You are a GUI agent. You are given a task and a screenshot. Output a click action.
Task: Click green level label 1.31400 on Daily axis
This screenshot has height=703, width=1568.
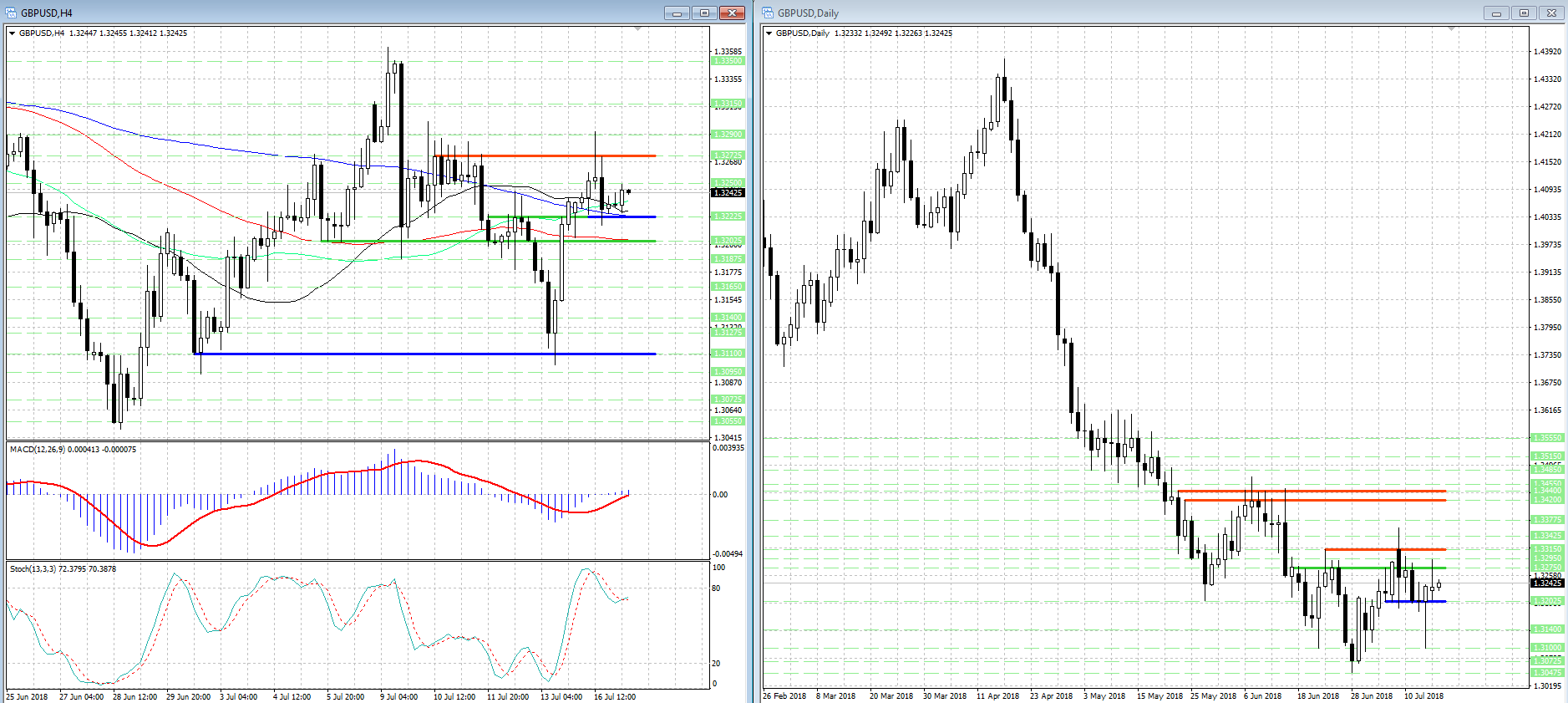point(1548,629)
